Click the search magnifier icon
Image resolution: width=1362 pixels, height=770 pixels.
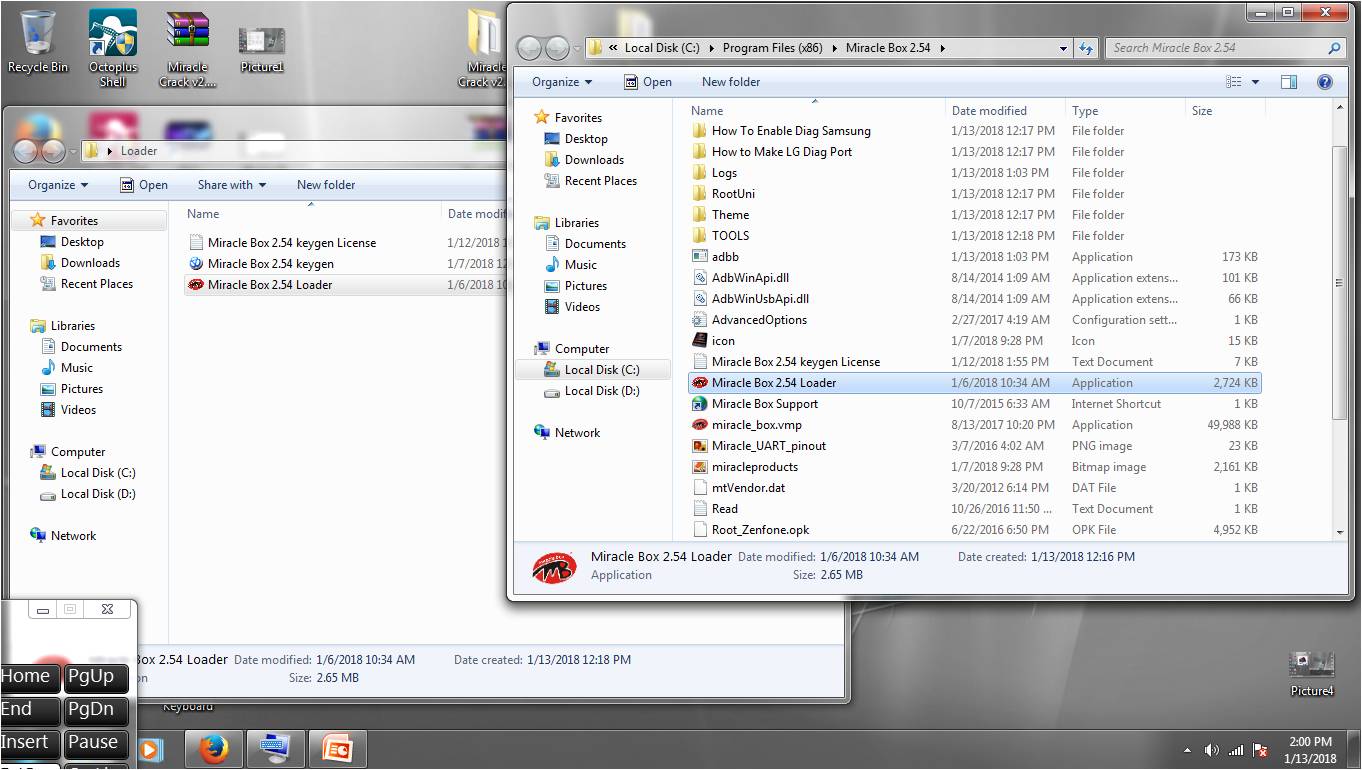click(1334, 47)
